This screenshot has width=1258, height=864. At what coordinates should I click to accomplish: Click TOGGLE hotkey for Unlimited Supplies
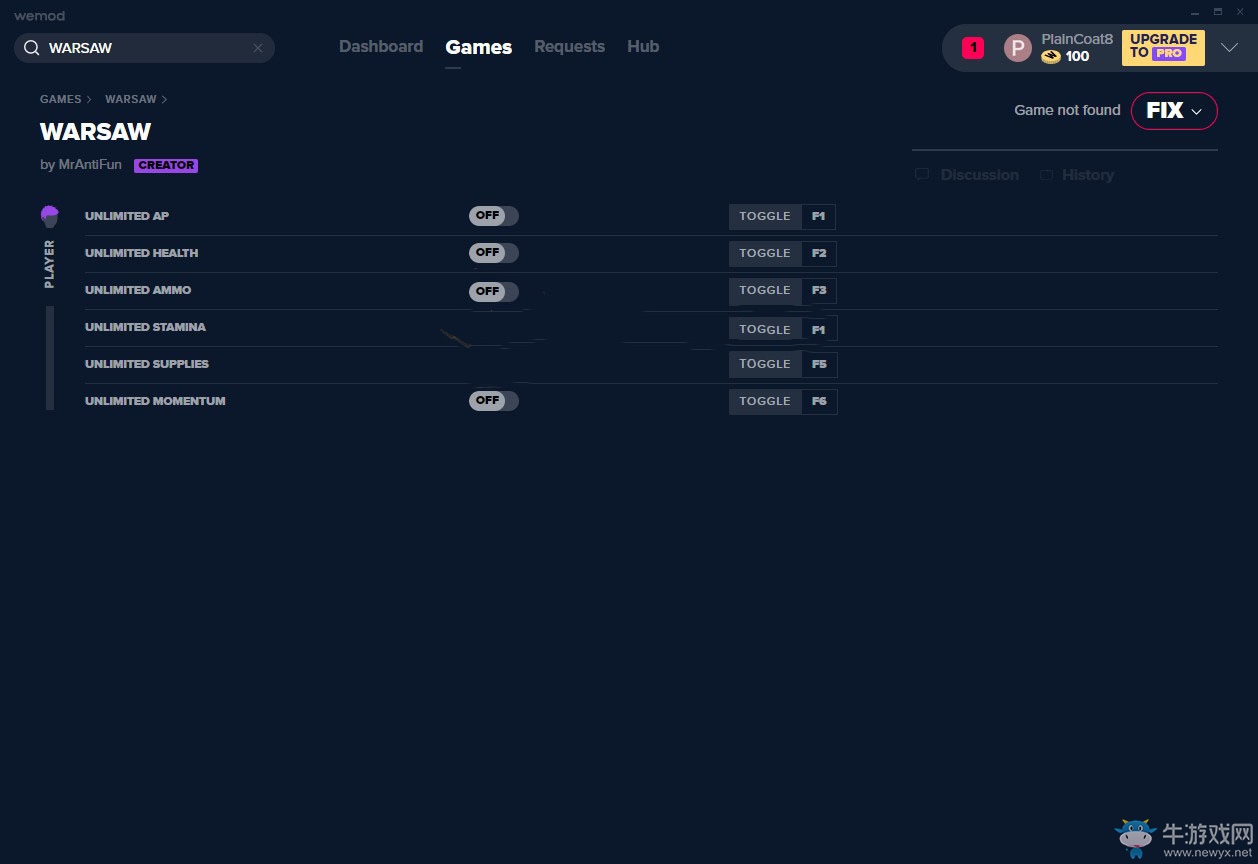pyautogui.click(x=765, y=364)
